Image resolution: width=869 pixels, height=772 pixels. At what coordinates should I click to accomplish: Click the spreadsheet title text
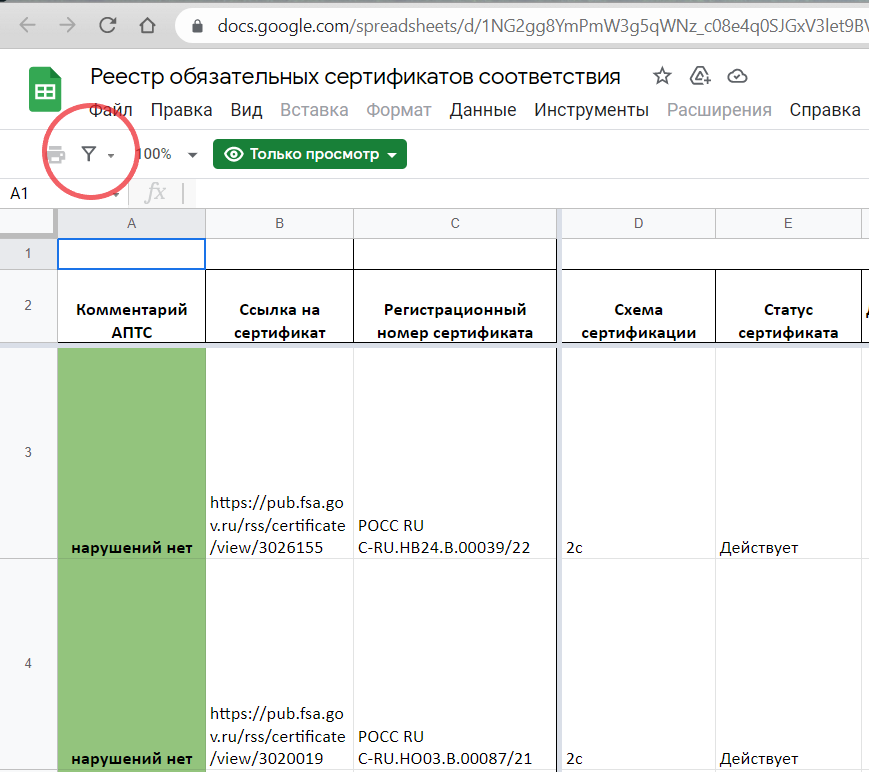coord(355,76)
